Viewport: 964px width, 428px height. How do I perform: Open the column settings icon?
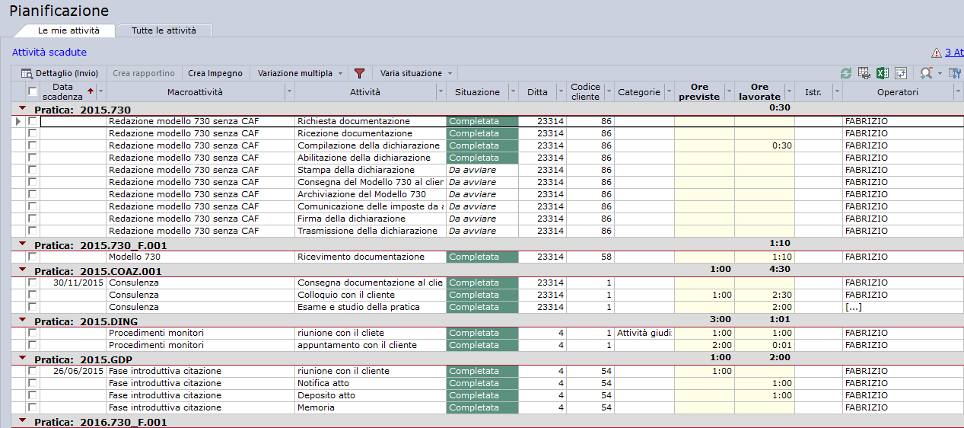pyautogui.click(x=955, y=73)
